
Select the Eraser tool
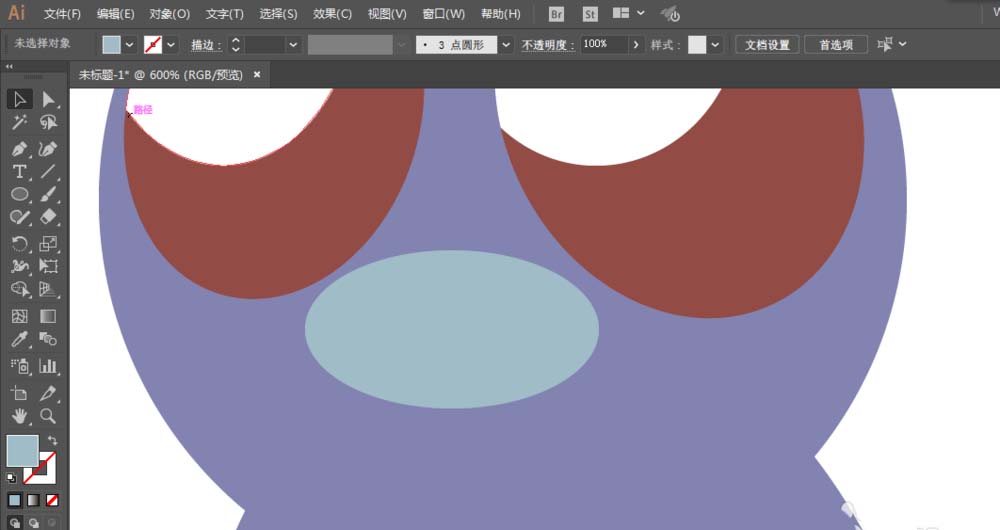click(x=48, y=217)
